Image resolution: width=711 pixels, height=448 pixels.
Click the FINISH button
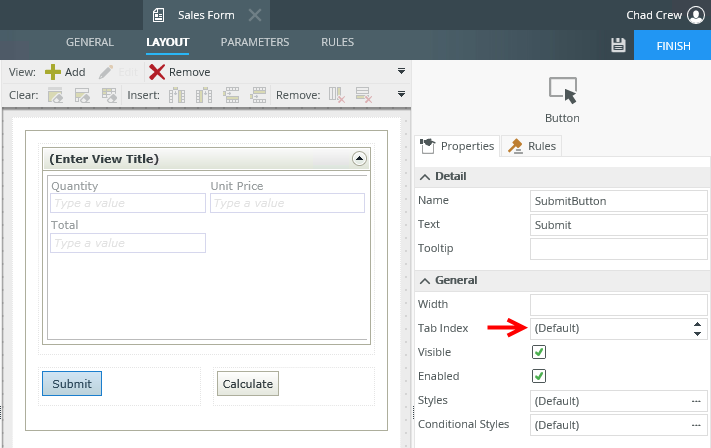click(x=673, y=46)
